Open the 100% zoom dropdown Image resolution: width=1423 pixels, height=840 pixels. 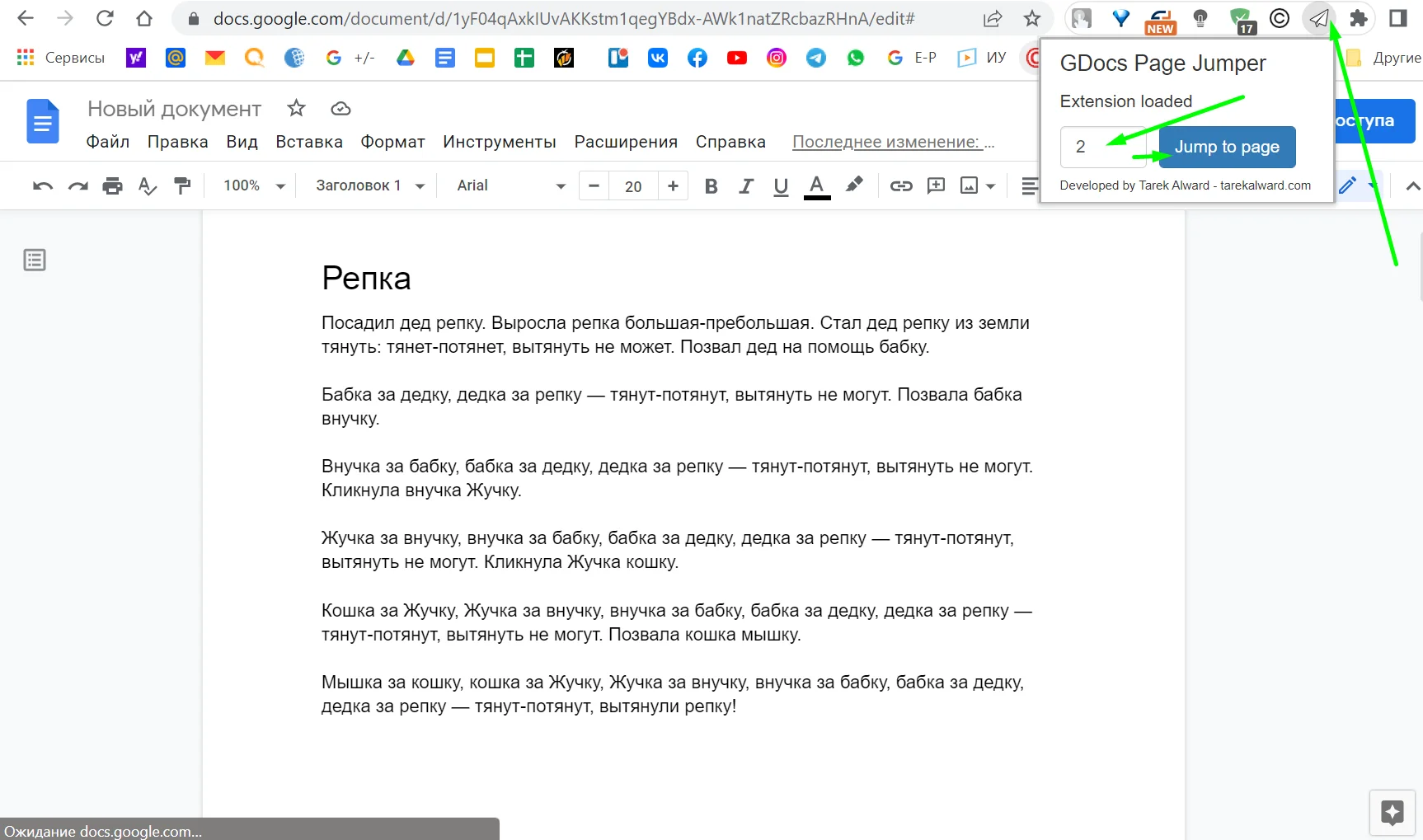[x=253, y=186]
